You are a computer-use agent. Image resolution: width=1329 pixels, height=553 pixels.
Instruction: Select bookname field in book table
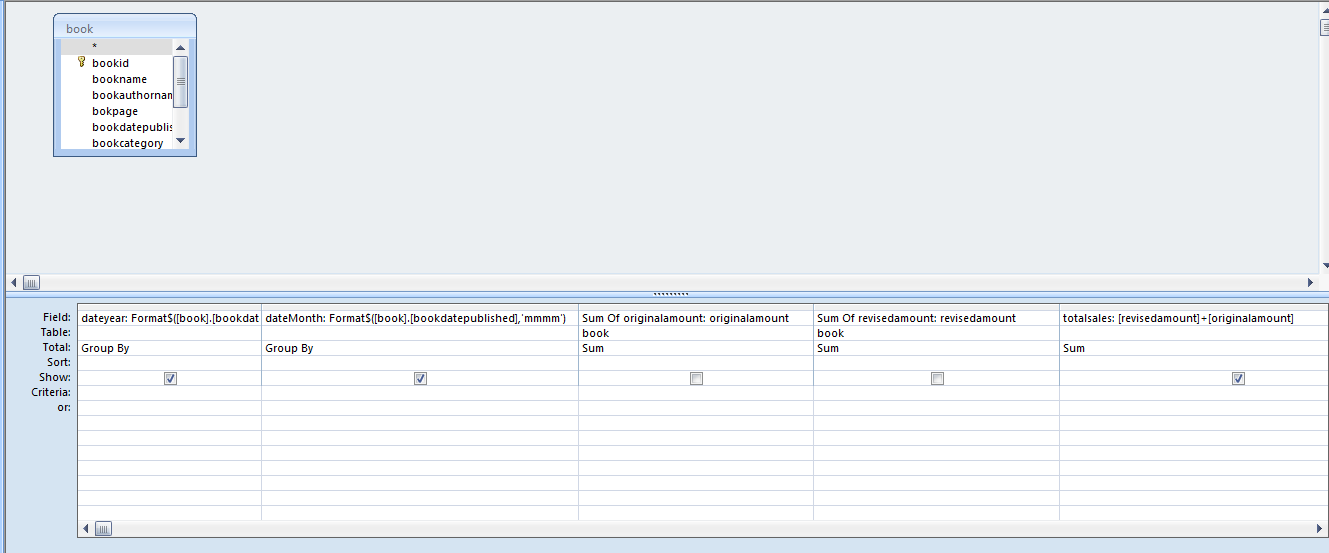click(117, 79)
